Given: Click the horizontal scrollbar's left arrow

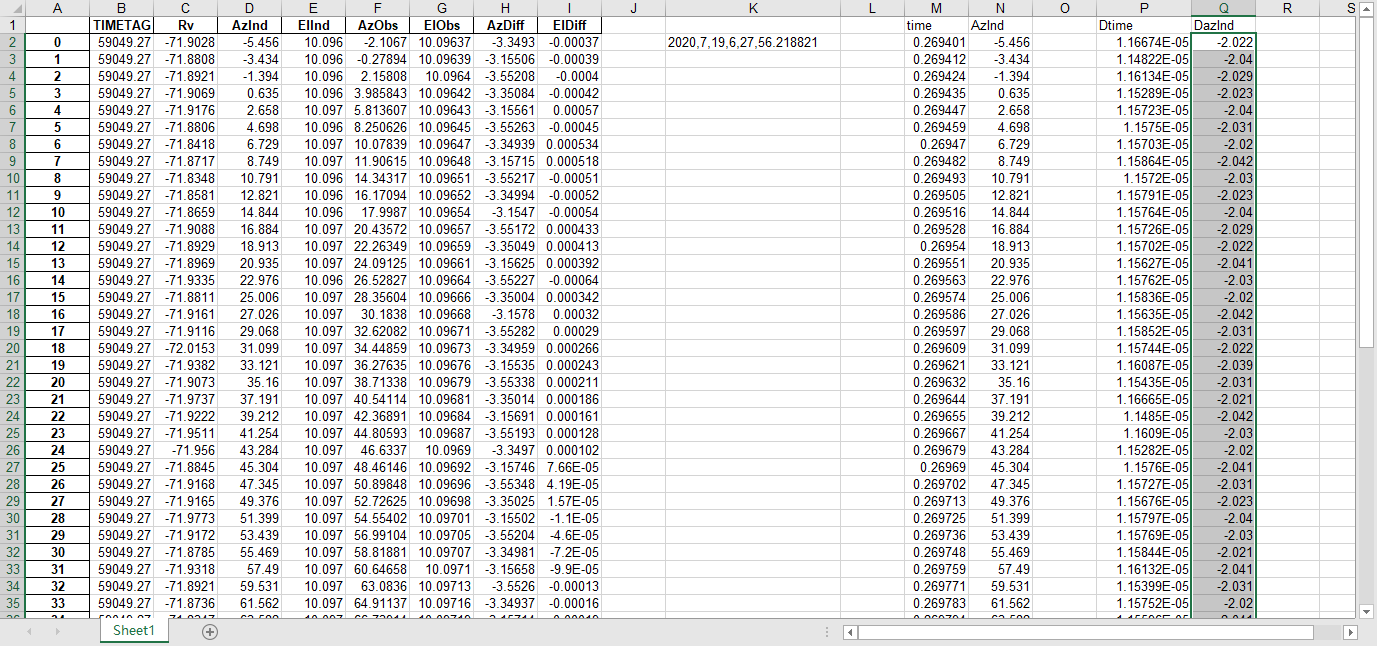Looking at the screenshot, I should pyautogui.click(x=849, y=632).
